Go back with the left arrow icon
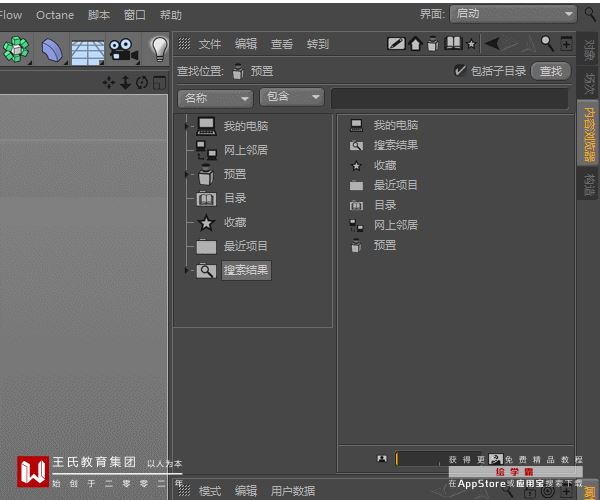This screenshot has height=500, width=600. tap(492, 44)
